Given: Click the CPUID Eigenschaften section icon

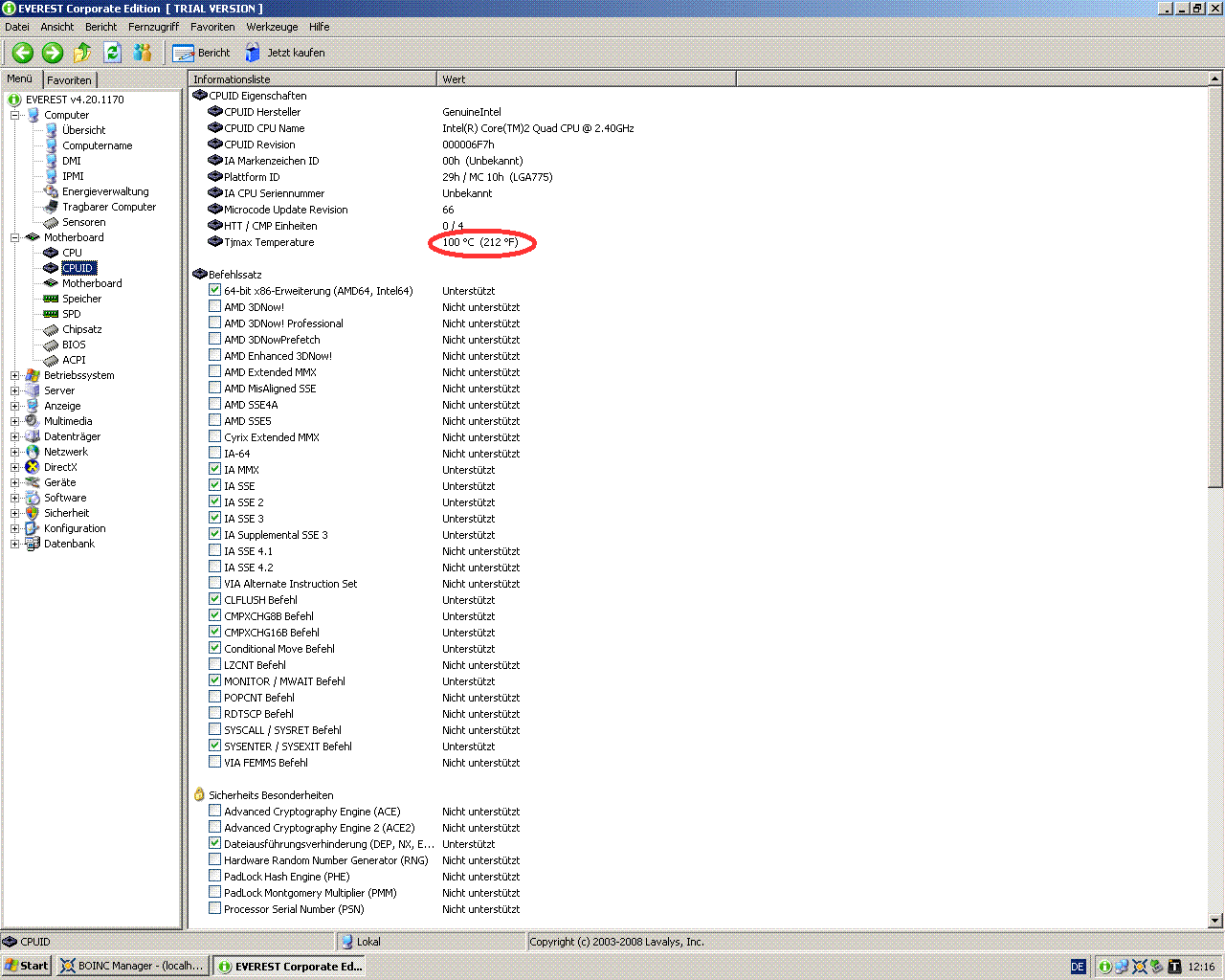Looking at the screenshot, I should (200, 95).
